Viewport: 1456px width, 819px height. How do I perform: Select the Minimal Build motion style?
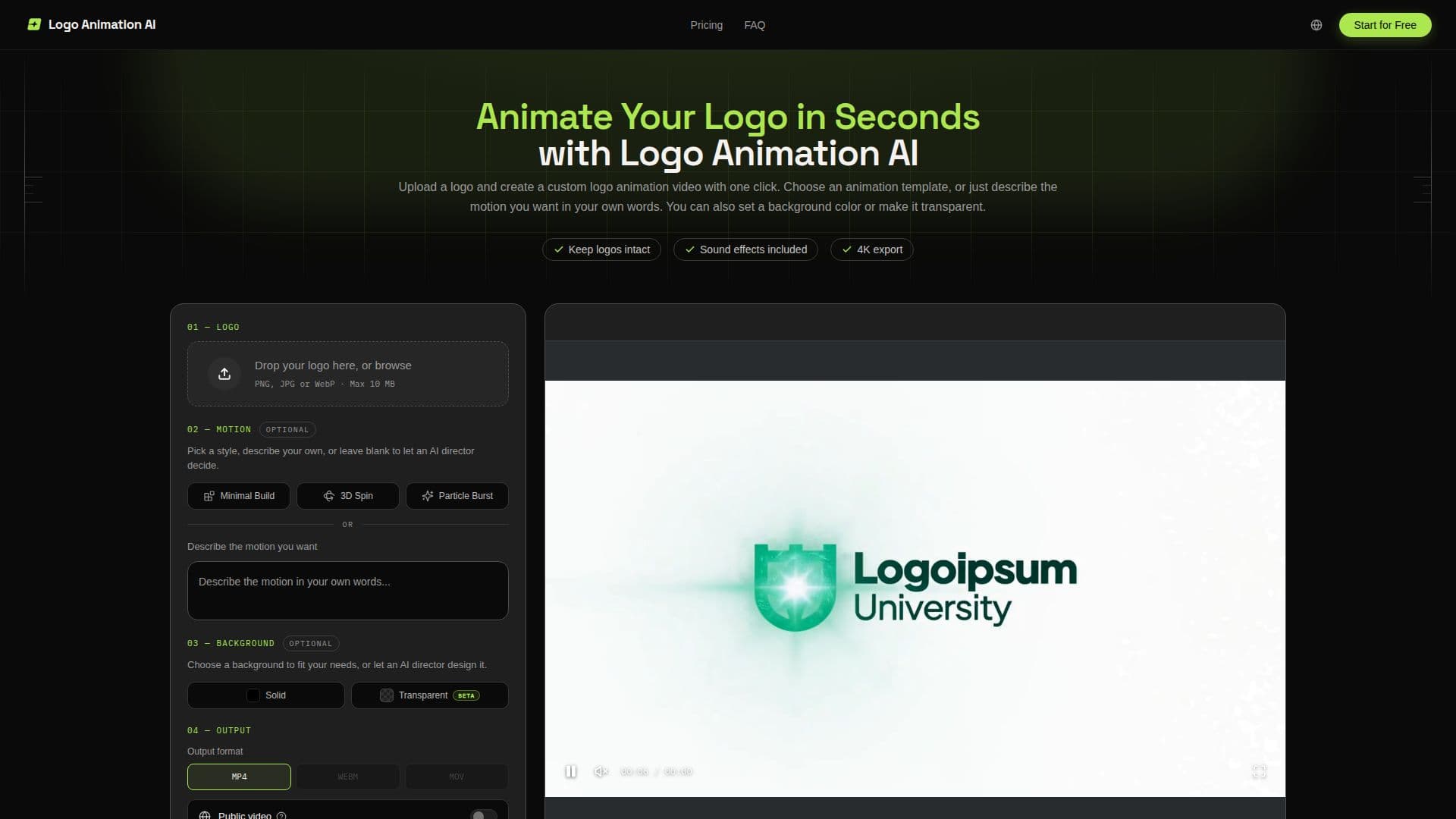pyautogui.click(x=239, y=496)
